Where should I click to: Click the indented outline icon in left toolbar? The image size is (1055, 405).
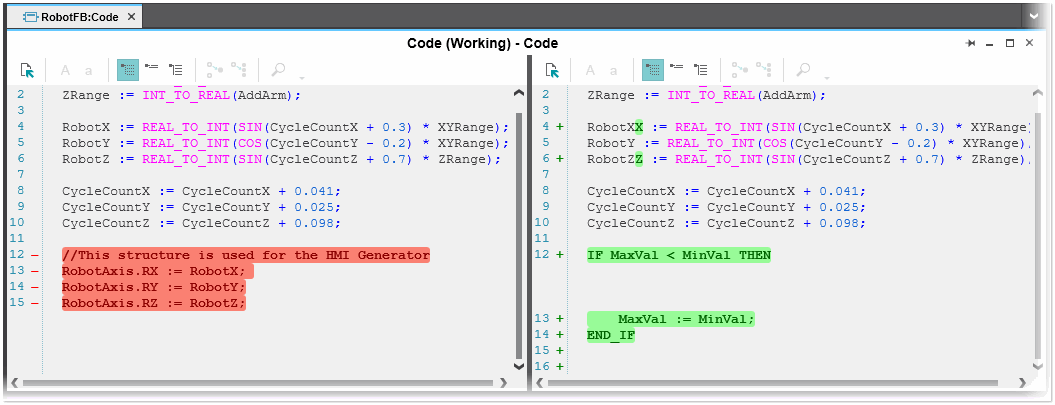pos(176,70)
